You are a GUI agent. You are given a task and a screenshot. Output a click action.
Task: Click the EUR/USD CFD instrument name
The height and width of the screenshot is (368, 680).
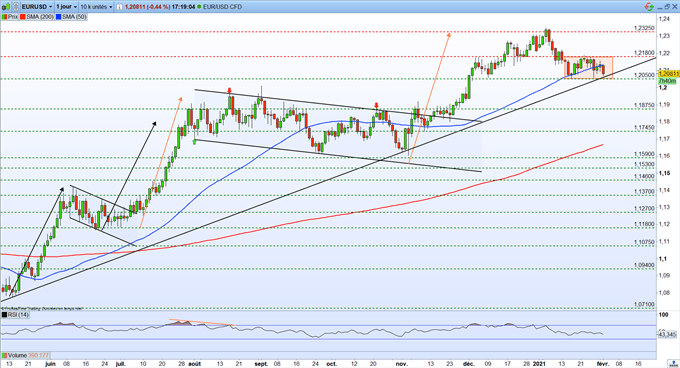pos(222,7)
